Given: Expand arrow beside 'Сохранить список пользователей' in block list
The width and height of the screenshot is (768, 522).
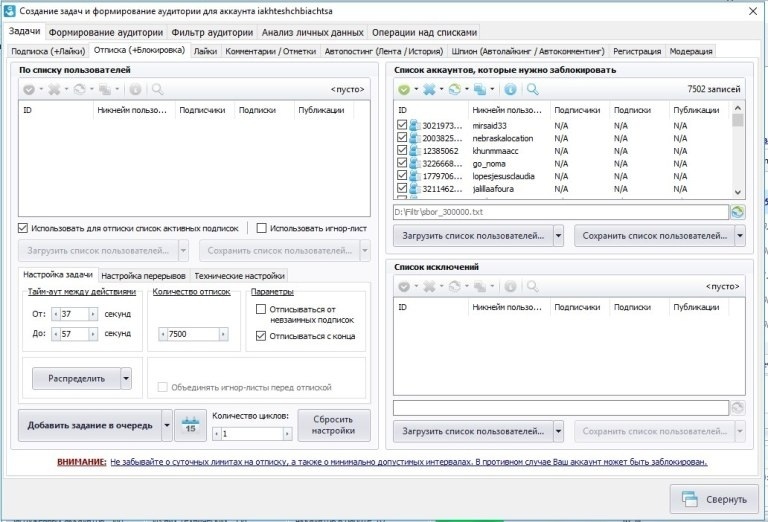Looking at the screenshot, I should click(x=740, y=236).
